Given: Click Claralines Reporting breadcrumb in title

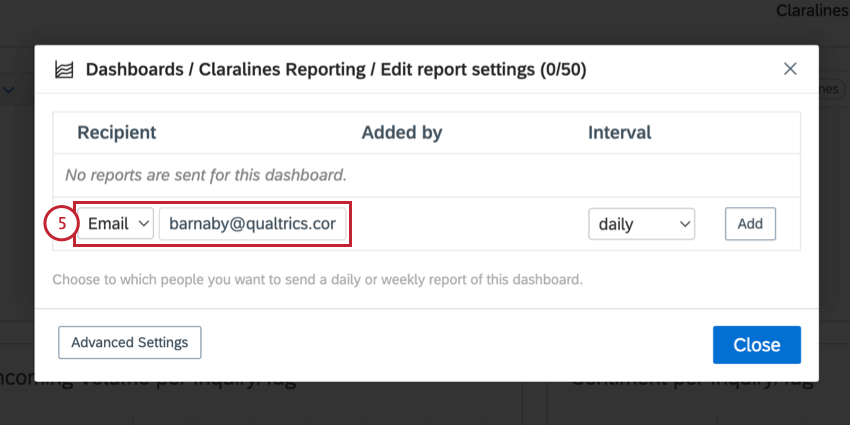Looking at the screenshot, I should [x=282, y=70].
